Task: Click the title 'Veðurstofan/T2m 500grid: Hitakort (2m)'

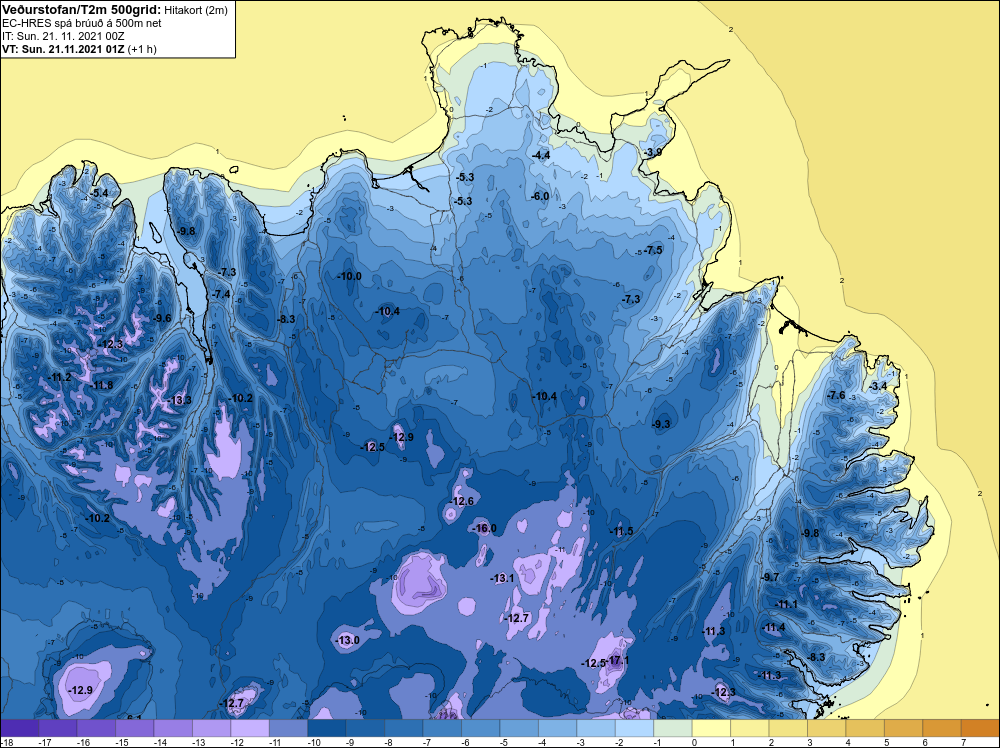Action: click(x=115, y=10)
